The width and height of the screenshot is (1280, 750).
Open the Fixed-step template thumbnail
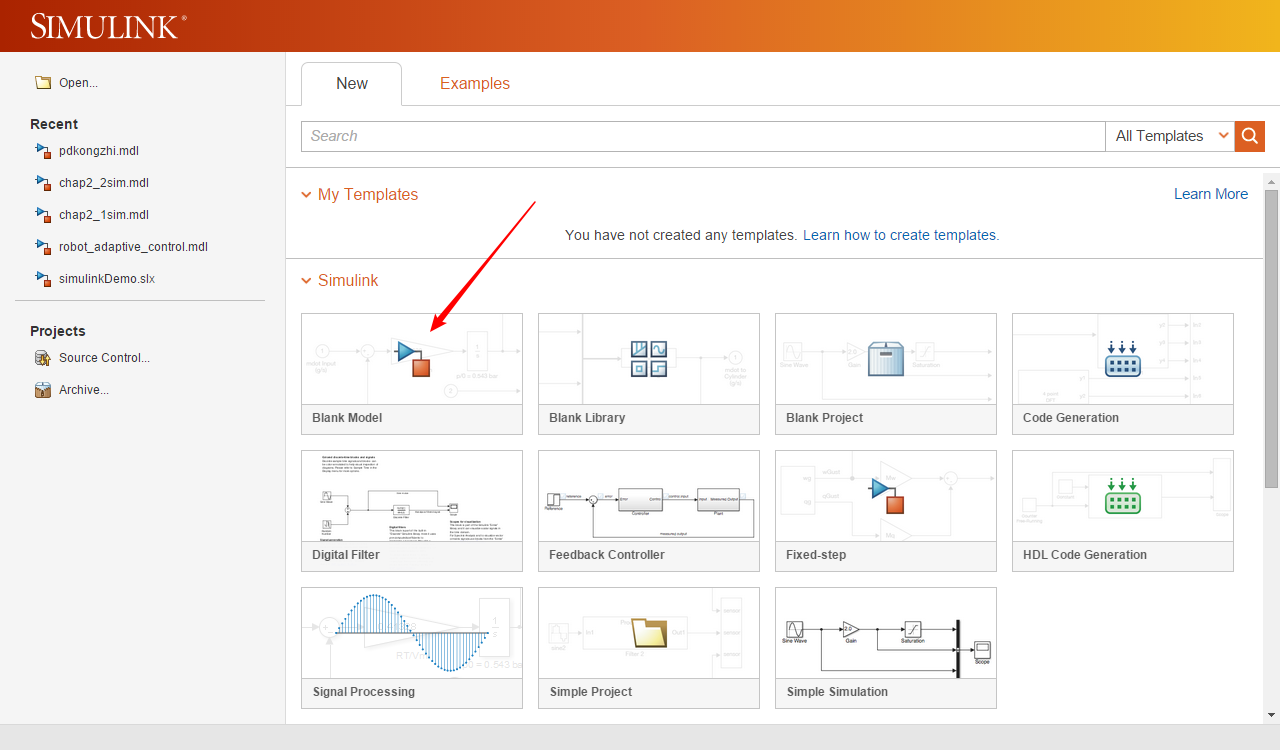pyautogui.click(x=886, y=496)
